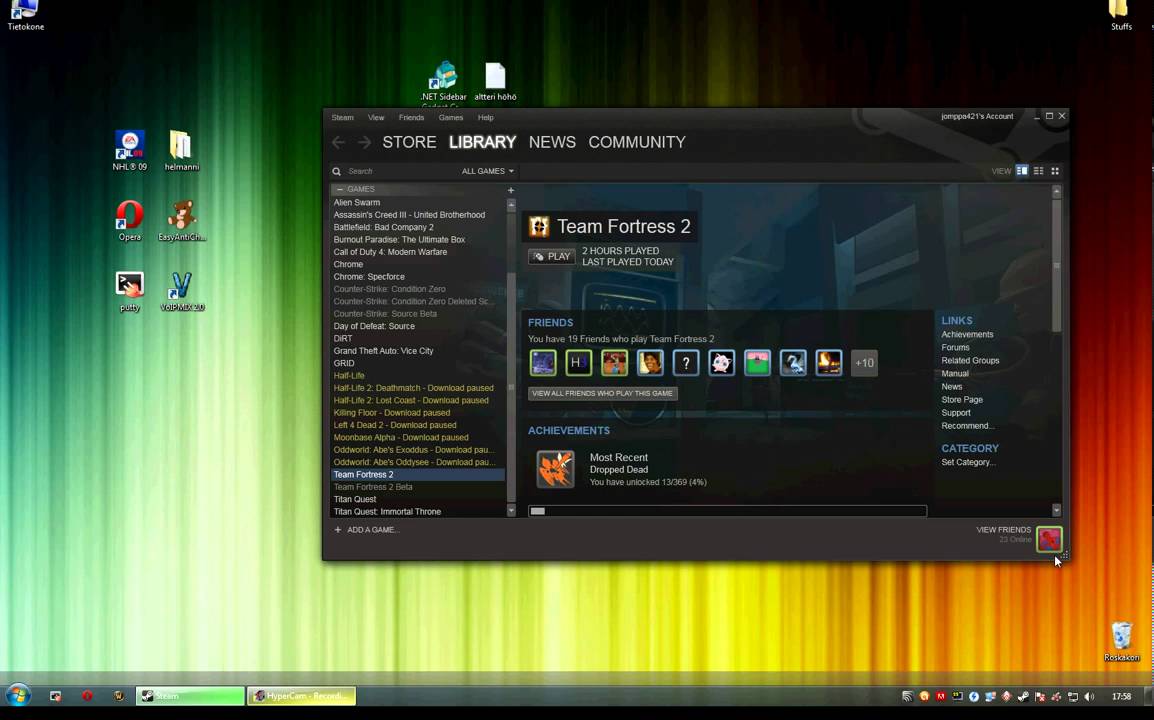Screen dimensions: 1154x720
Task: Click the +10 more friends tile
Action: click(x=864, y=363)
